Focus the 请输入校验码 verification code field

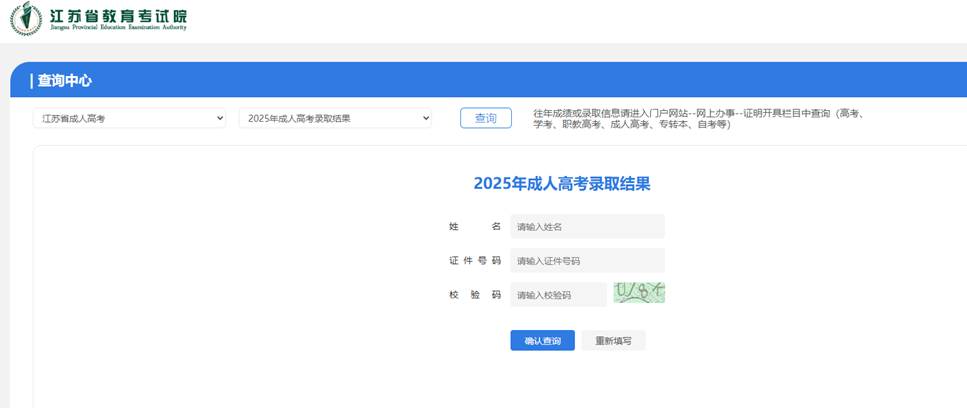click(558, 295)
